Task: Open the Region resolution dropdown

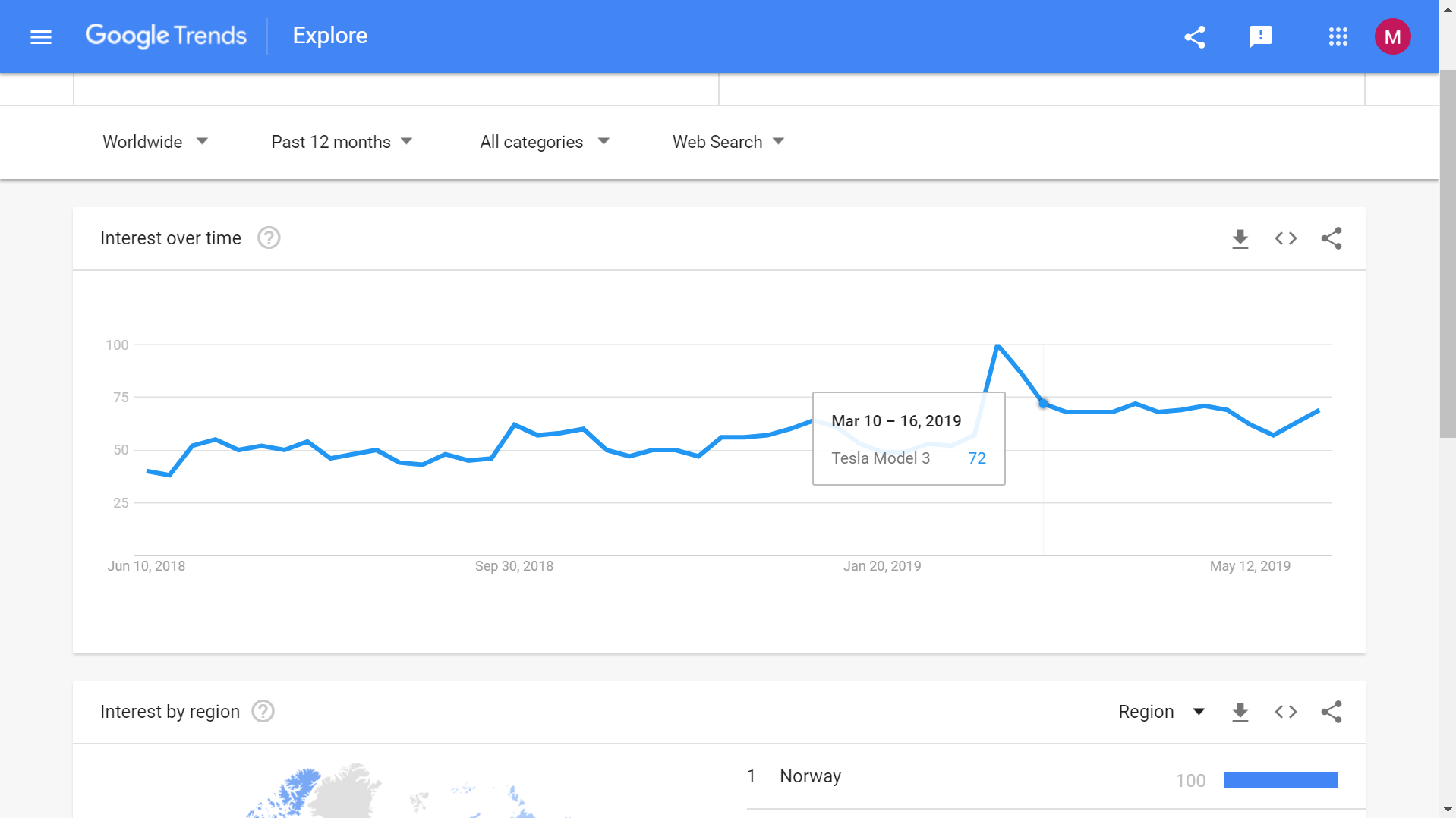Action: (x=1161, y=712)
